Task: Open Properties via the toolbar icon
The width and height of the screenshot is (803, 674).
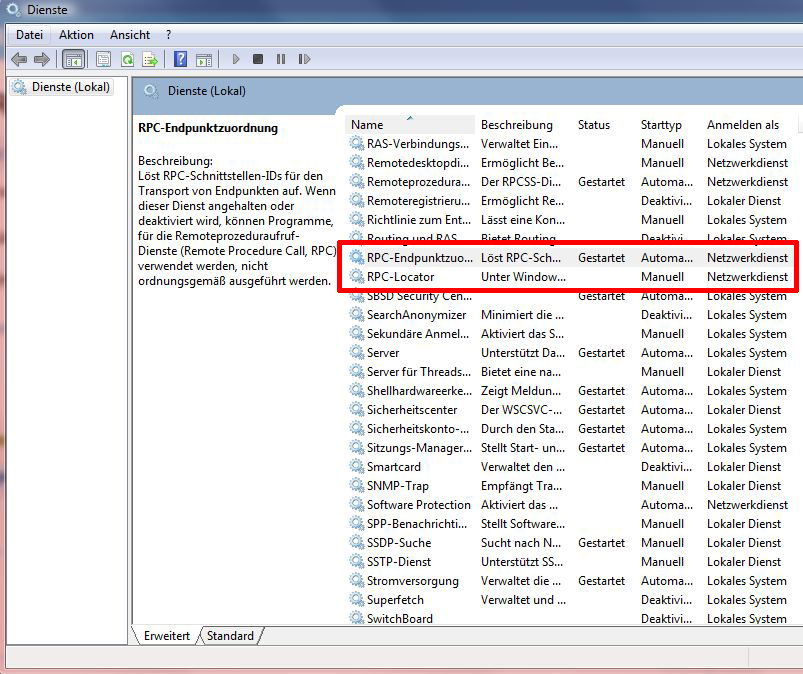Action: coord(103,59)
